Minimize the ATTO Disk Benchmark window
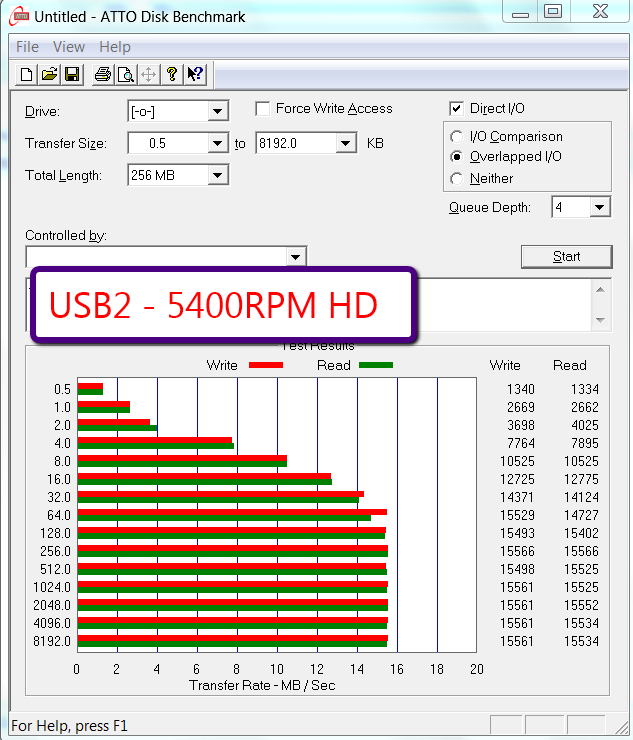The width and height of the screenshot is (633, 740). (x=520, y=13)
